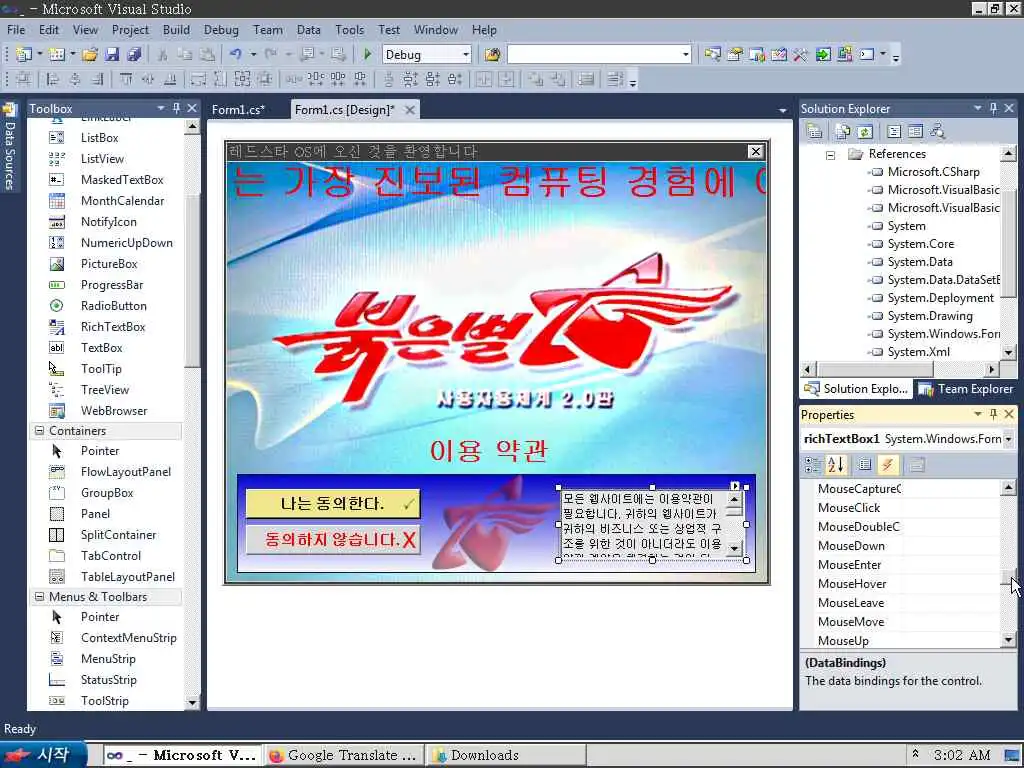Click the Align Tops layout icon

126,80
